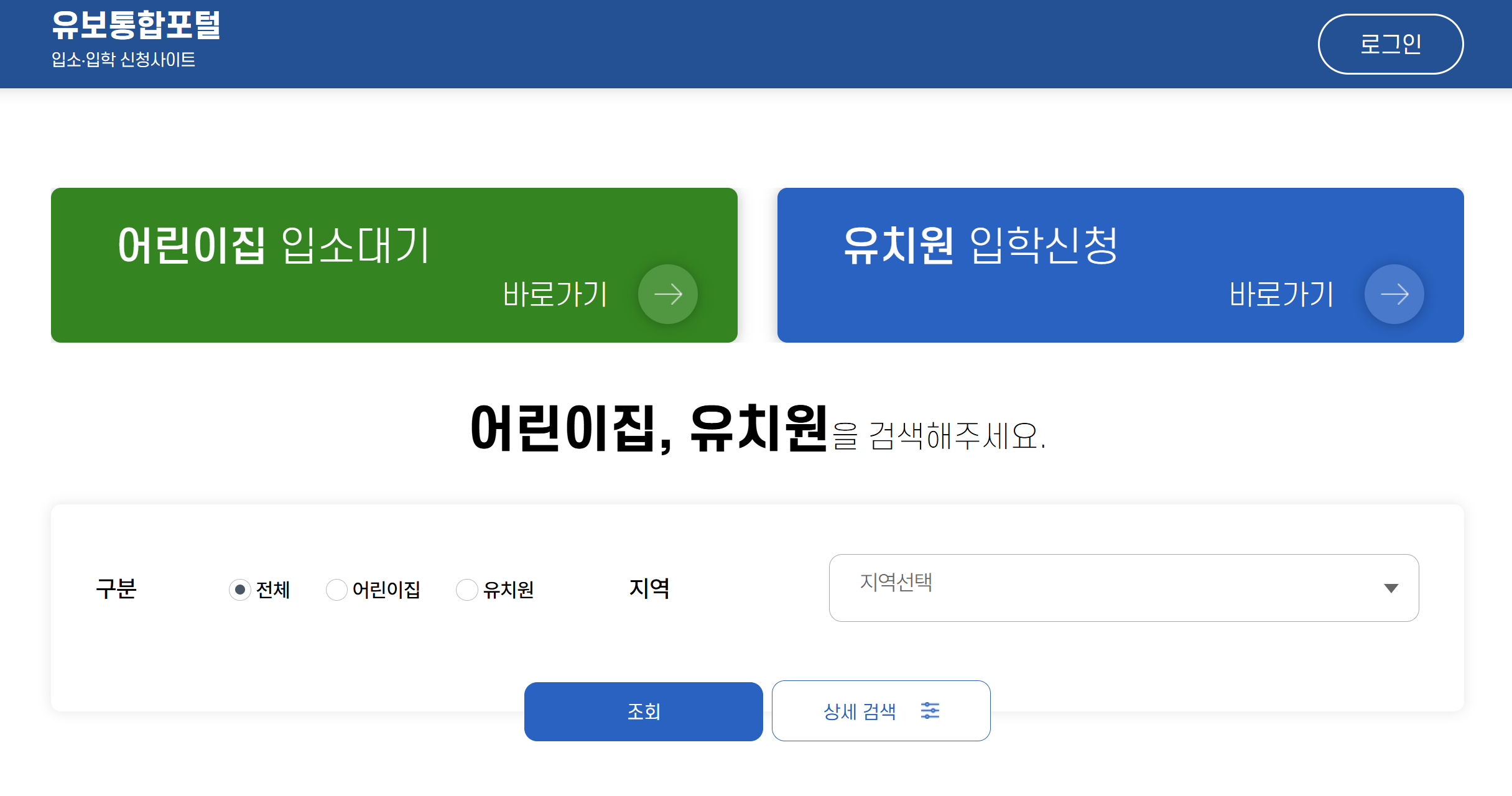Select the 어린이집 radio button
This screenshot has height=796, width=1512.
coord(336,589)
